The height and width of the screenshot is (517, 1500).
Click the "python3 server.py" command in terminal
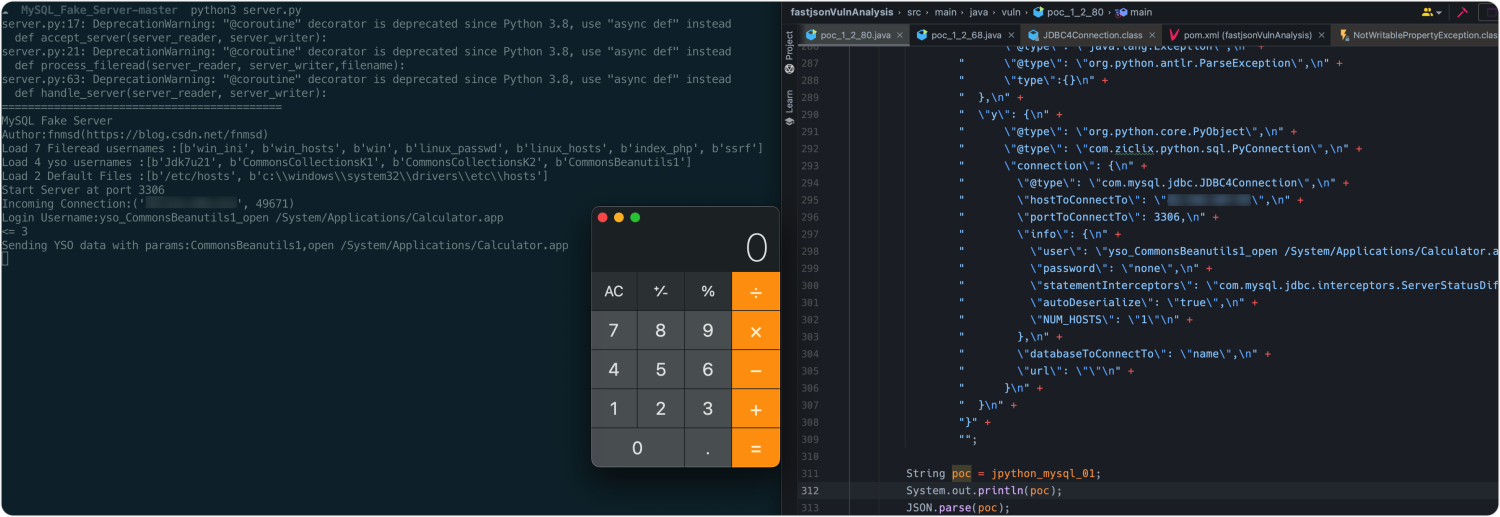point(246,10)
